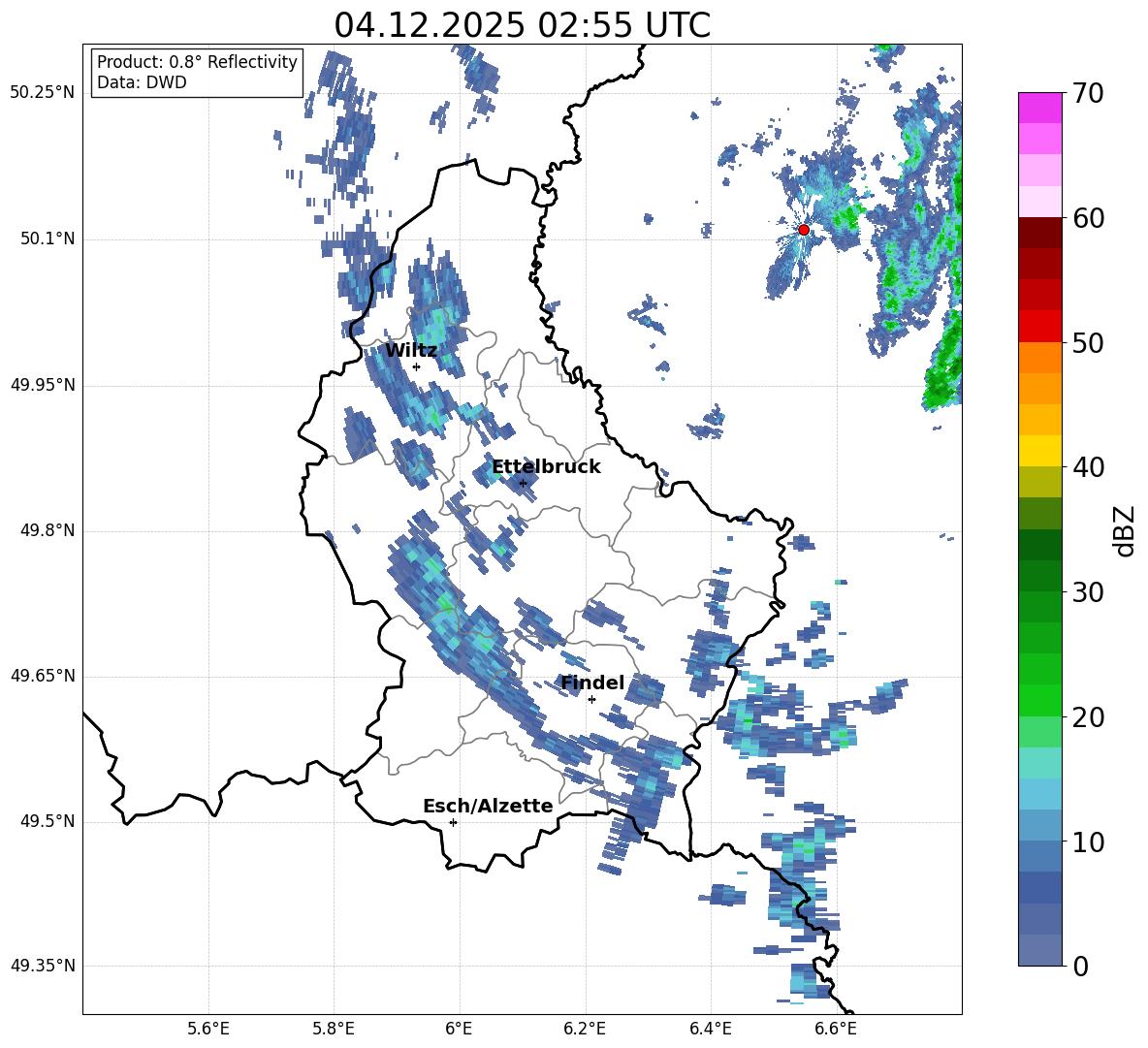Click the 49.8°N latitude label
The width and height of the screenshot is (1148, 1048).
[x=48, y=530]
